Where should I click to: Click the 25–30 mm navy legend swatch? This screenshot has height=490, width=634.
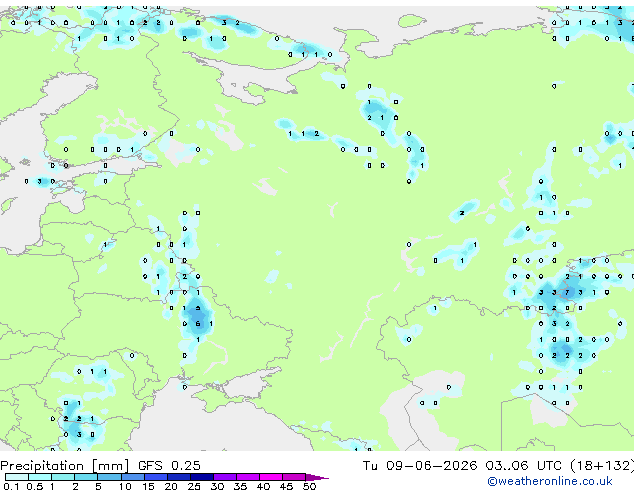click(x=202, y=477)
